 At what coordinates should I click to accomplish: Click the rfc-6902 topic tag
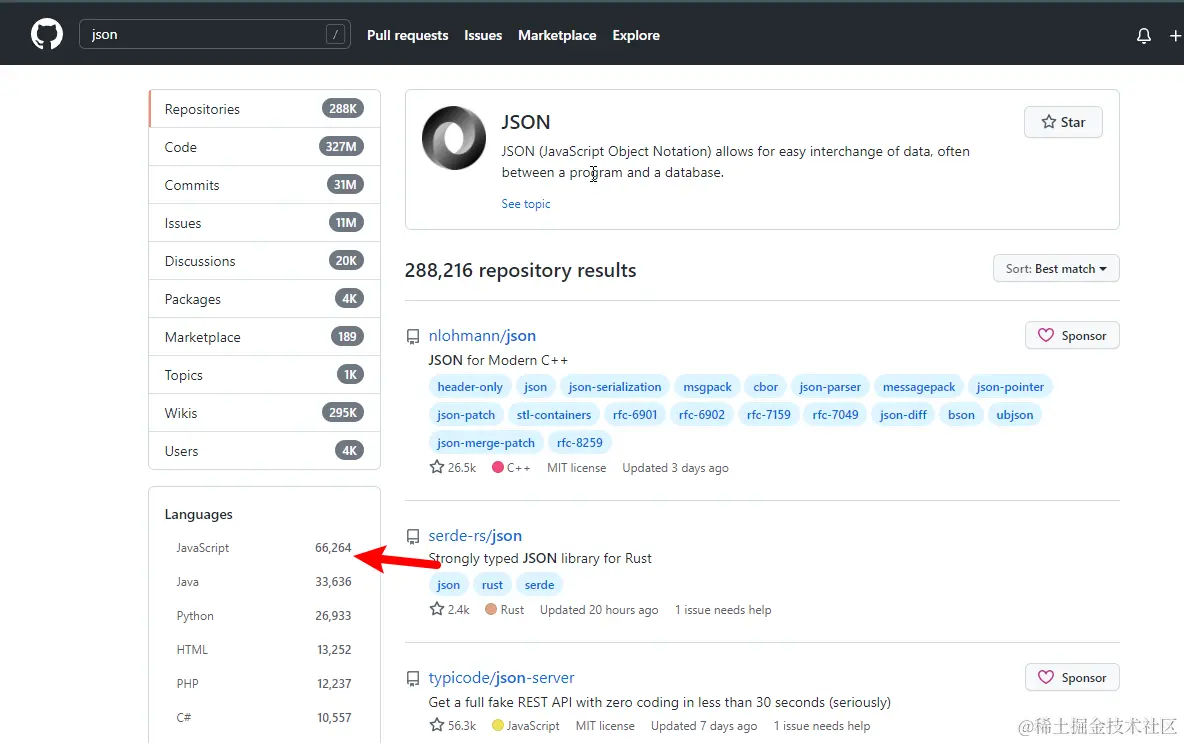point(701,415)
